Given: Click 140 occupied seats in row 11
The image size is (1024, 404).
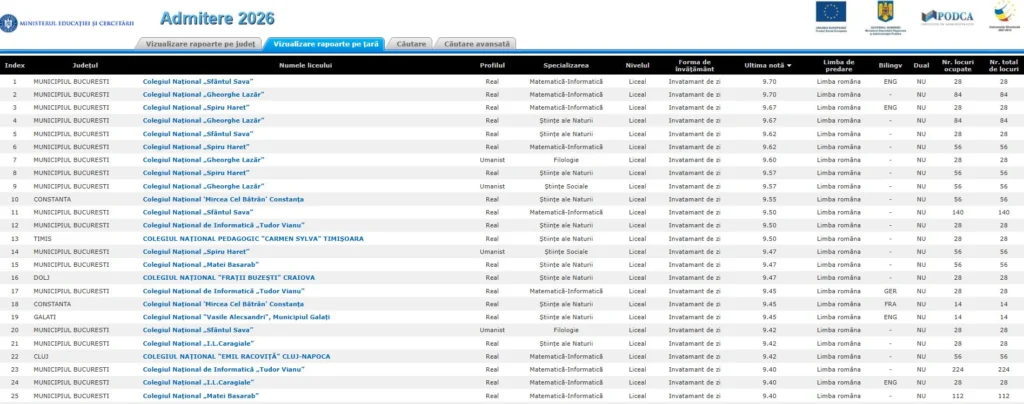Looking at the screenshot, I should coord(957,212).
